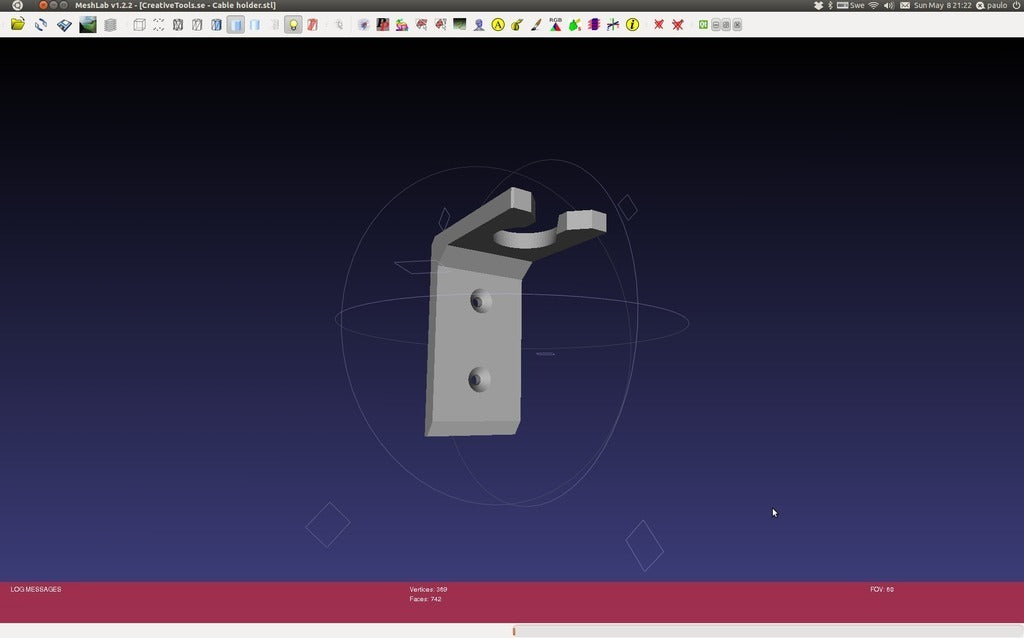Switch to points render mode
The height and width of the screenshot is (638, 1024).
click(158, 24)
